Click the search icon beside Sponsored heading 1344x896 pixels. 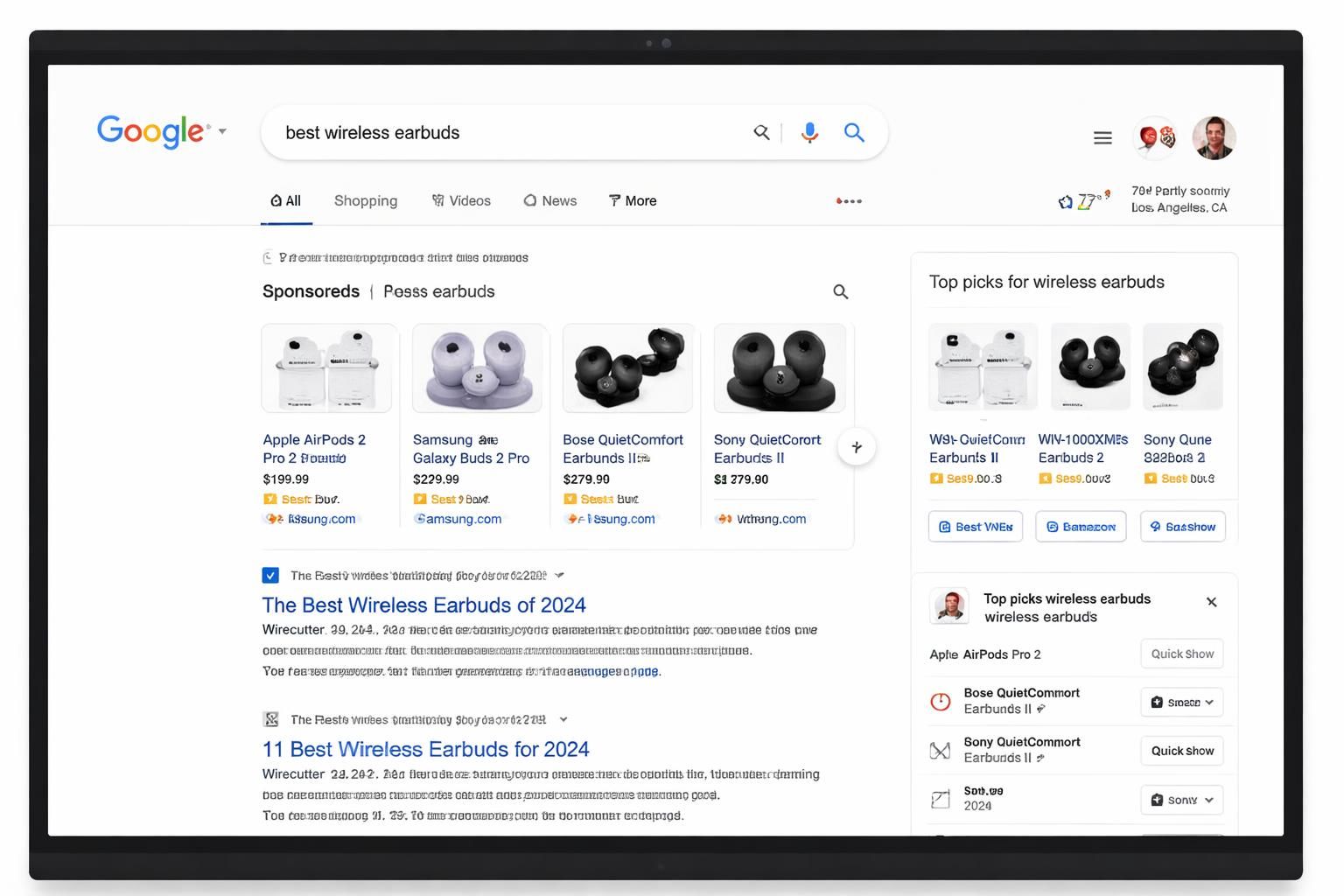[x=840, y=292]
